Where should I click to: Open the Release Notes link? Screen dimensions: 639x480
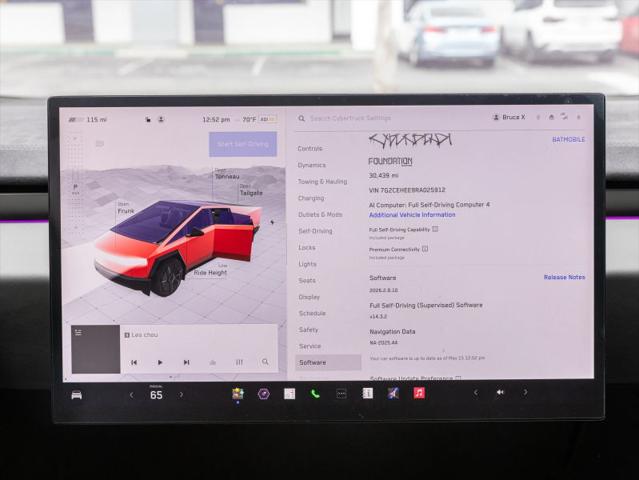pyautogui.click(x=564, y=277)
